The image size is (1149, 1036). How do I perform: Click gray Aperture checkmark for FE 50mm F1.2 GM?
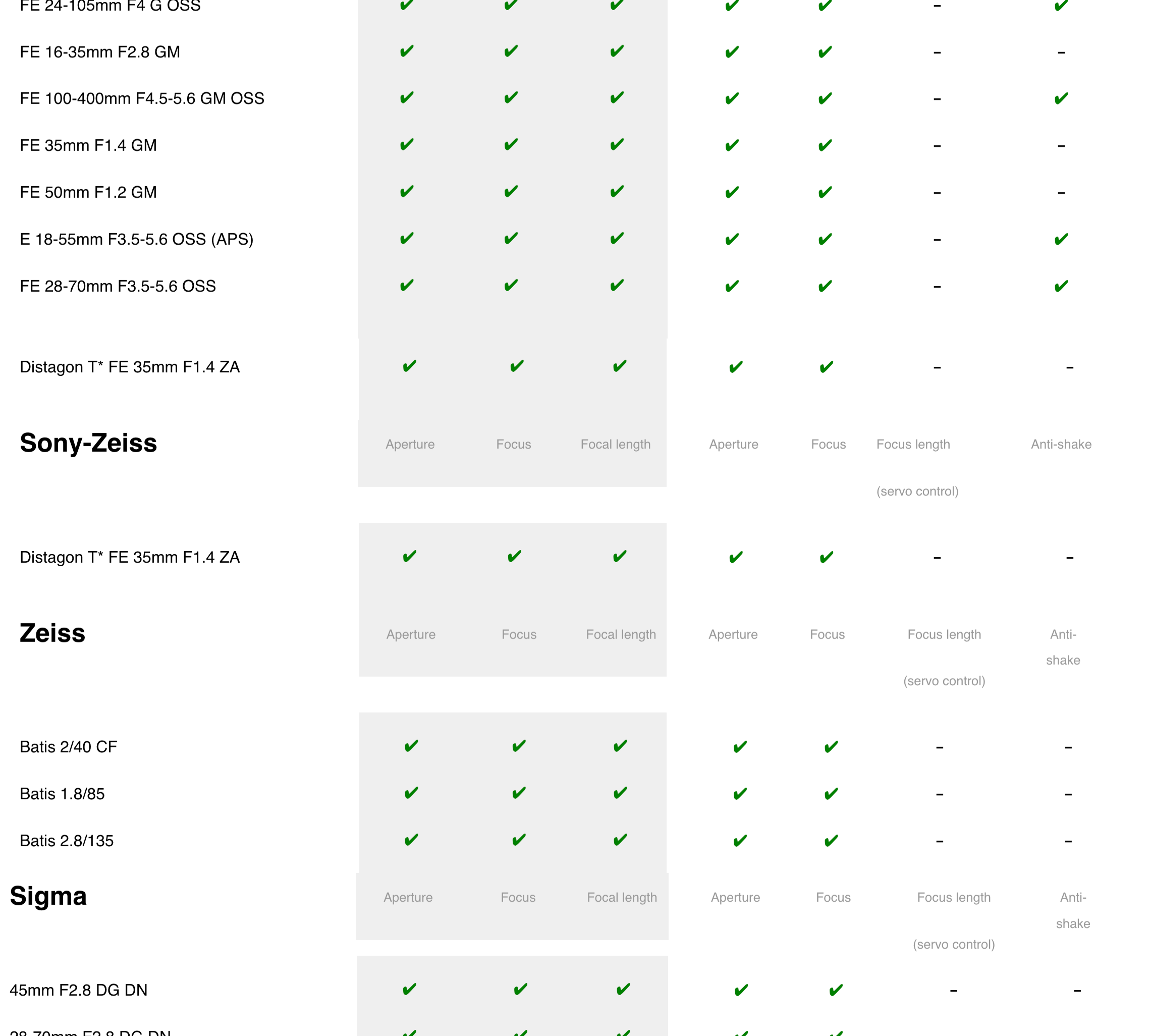407,191
